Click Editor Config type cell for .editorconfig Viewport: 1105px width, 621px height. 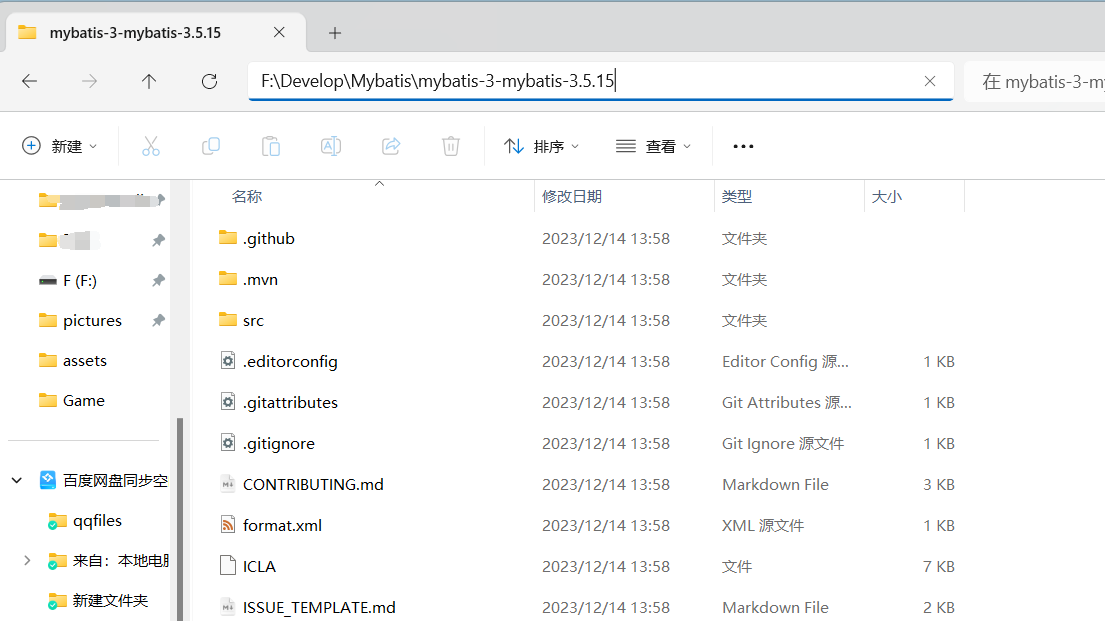tap(785, 362)
